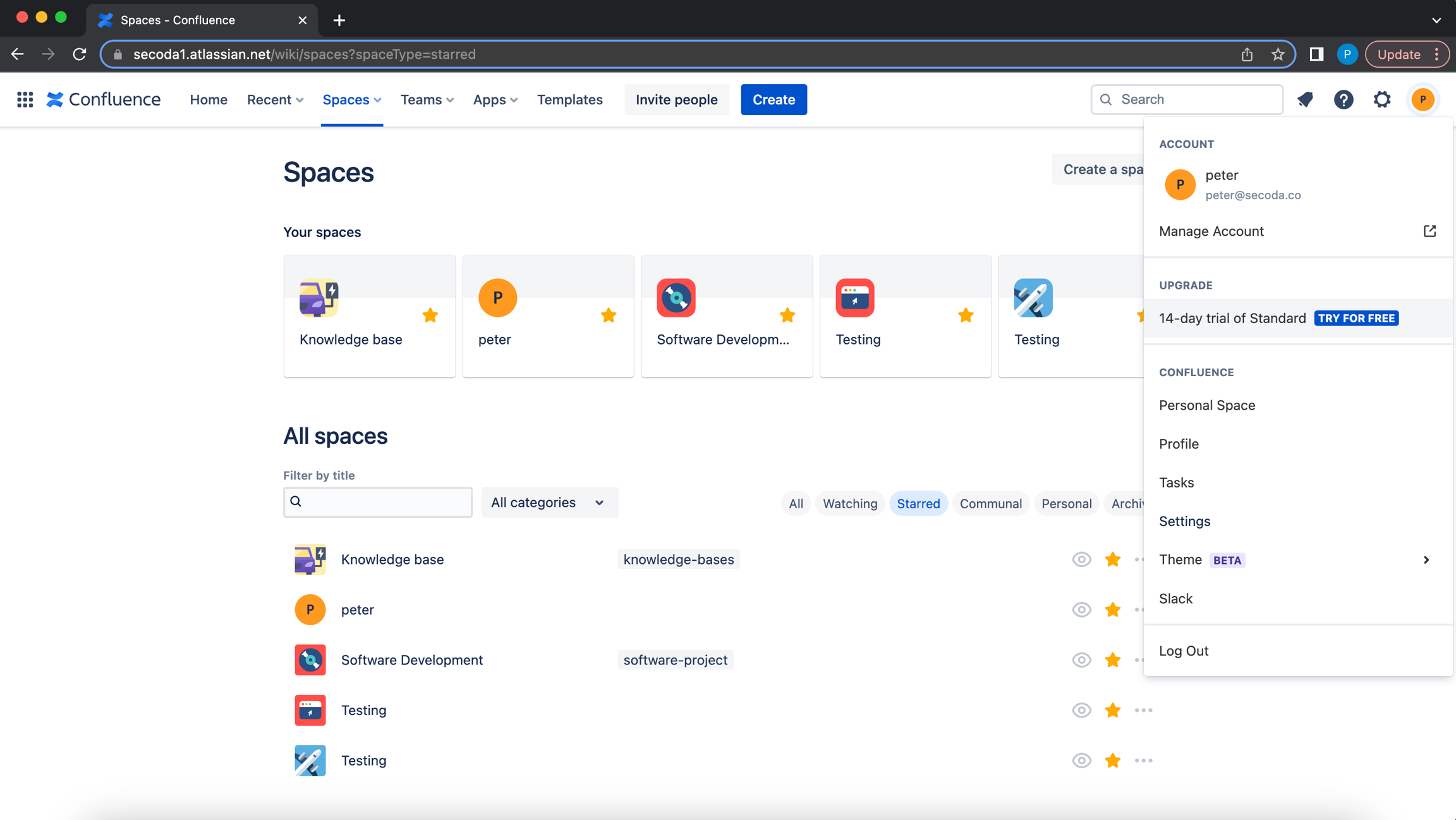The width and height of the screenshot is (1456, 820).
Task: Click Log Out in account menu
Action: coord(1183,651)
